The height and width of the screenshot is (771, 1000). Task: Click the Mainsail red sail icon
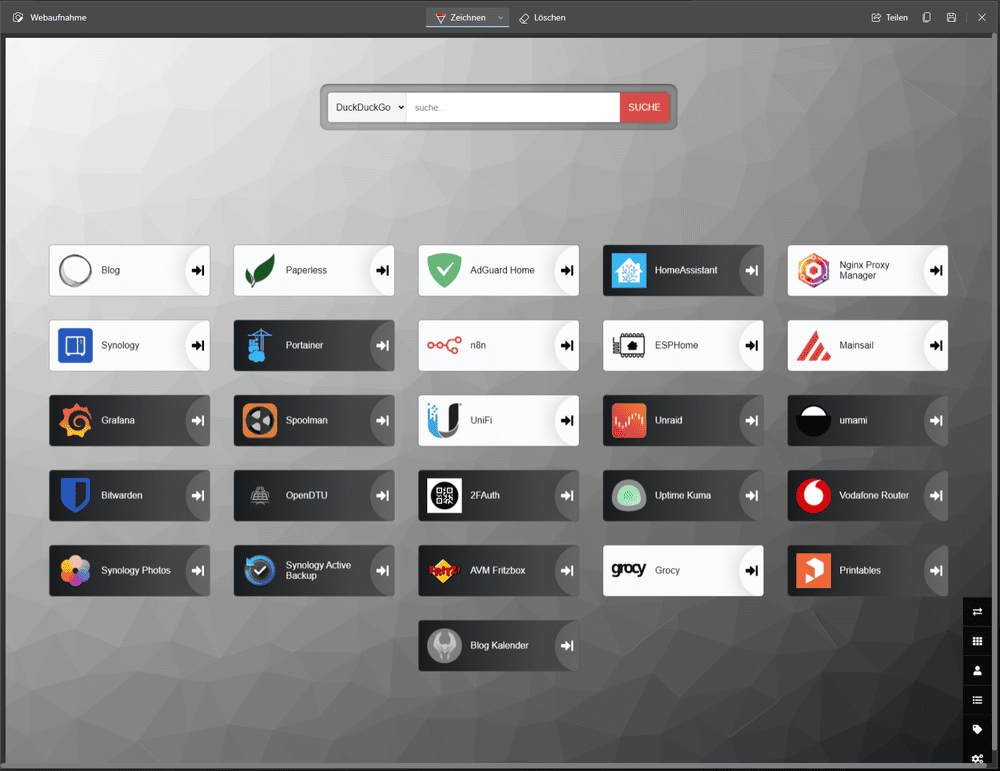(x=813, y=346)
